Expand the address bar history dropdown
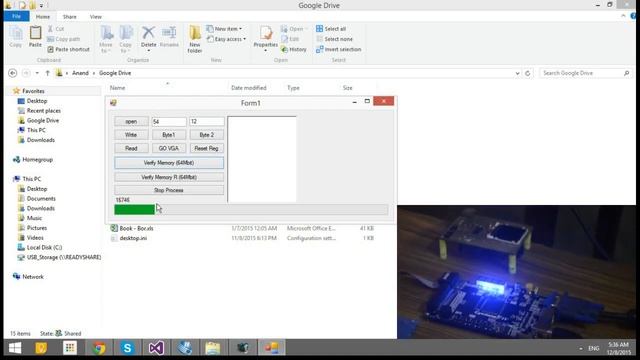640x360 pixels. (517, 73)
